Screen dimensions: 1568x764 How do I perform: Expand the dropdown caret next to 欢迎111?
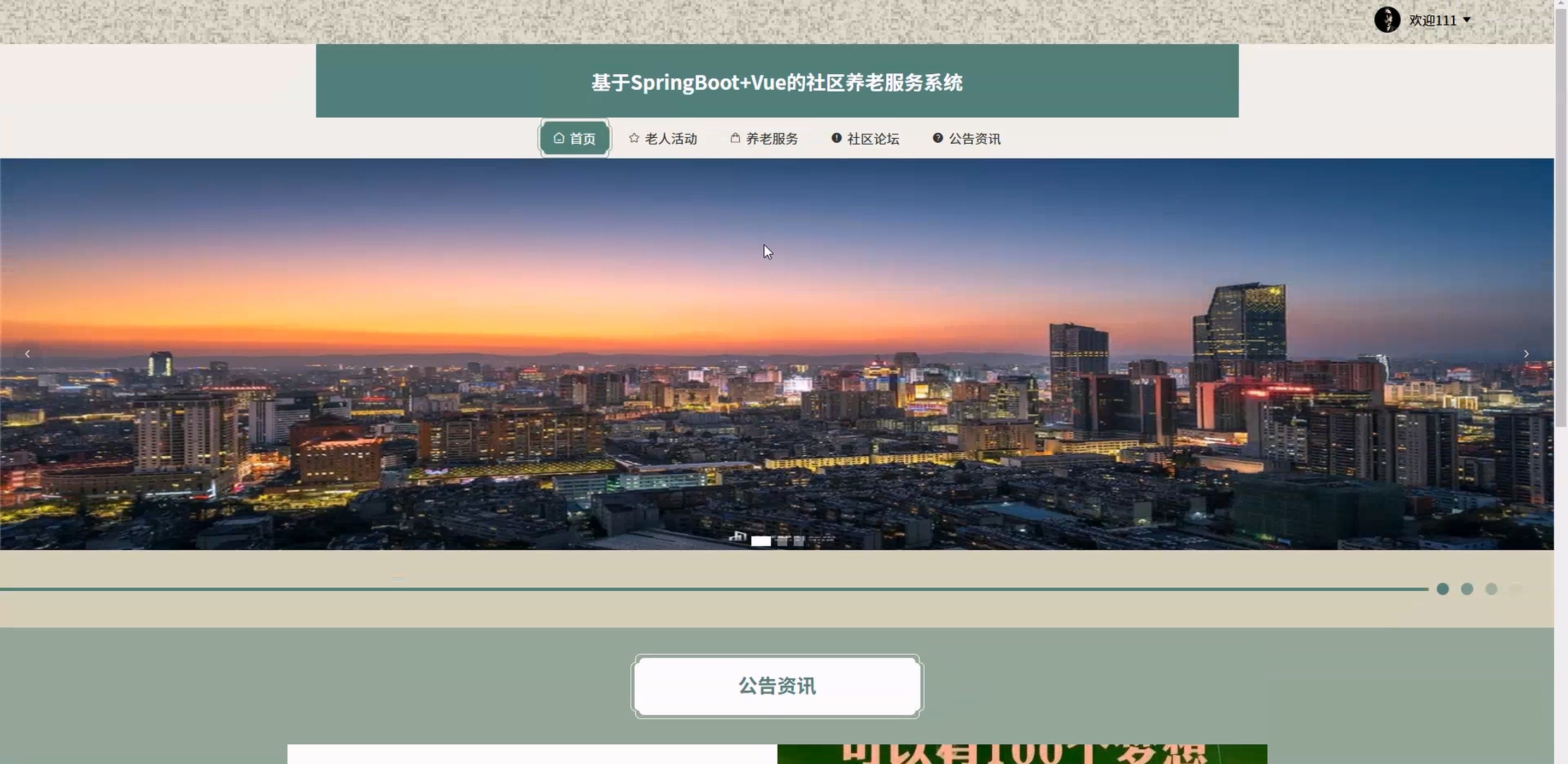click(x=1466, y=20)
